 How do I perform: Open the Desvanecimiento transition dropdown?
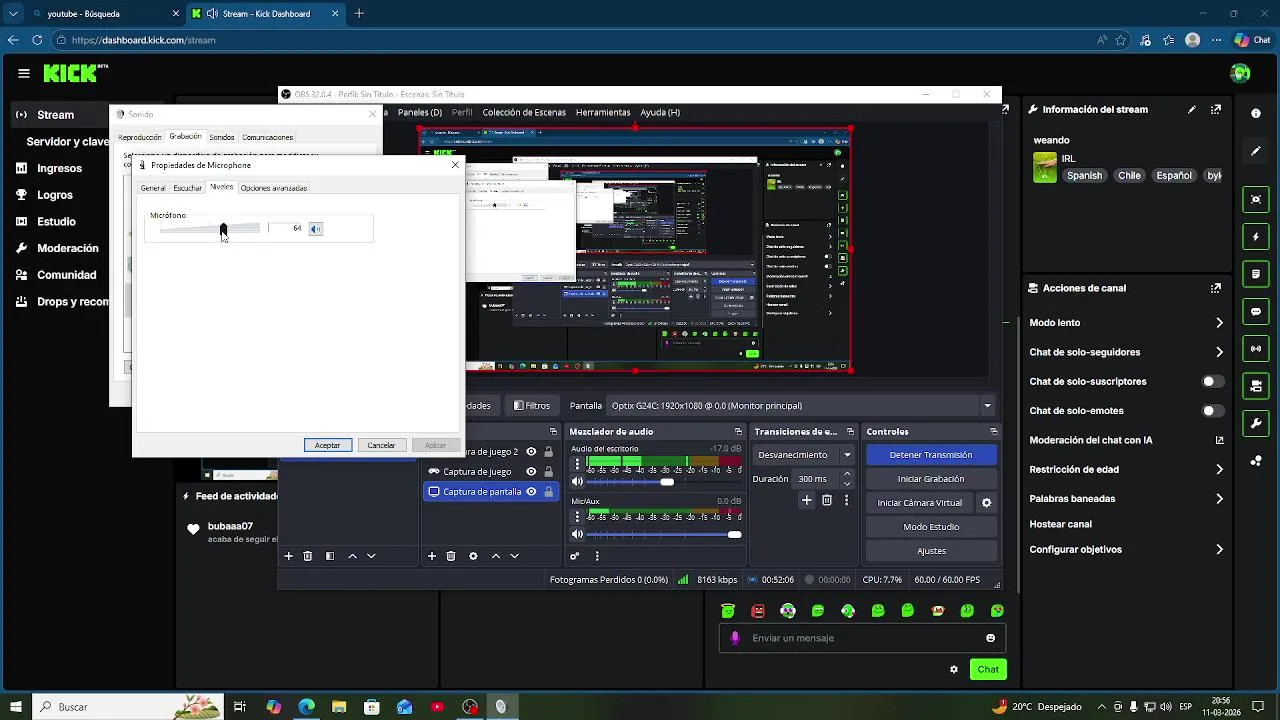pyautogui.click(x=847, y=455)
